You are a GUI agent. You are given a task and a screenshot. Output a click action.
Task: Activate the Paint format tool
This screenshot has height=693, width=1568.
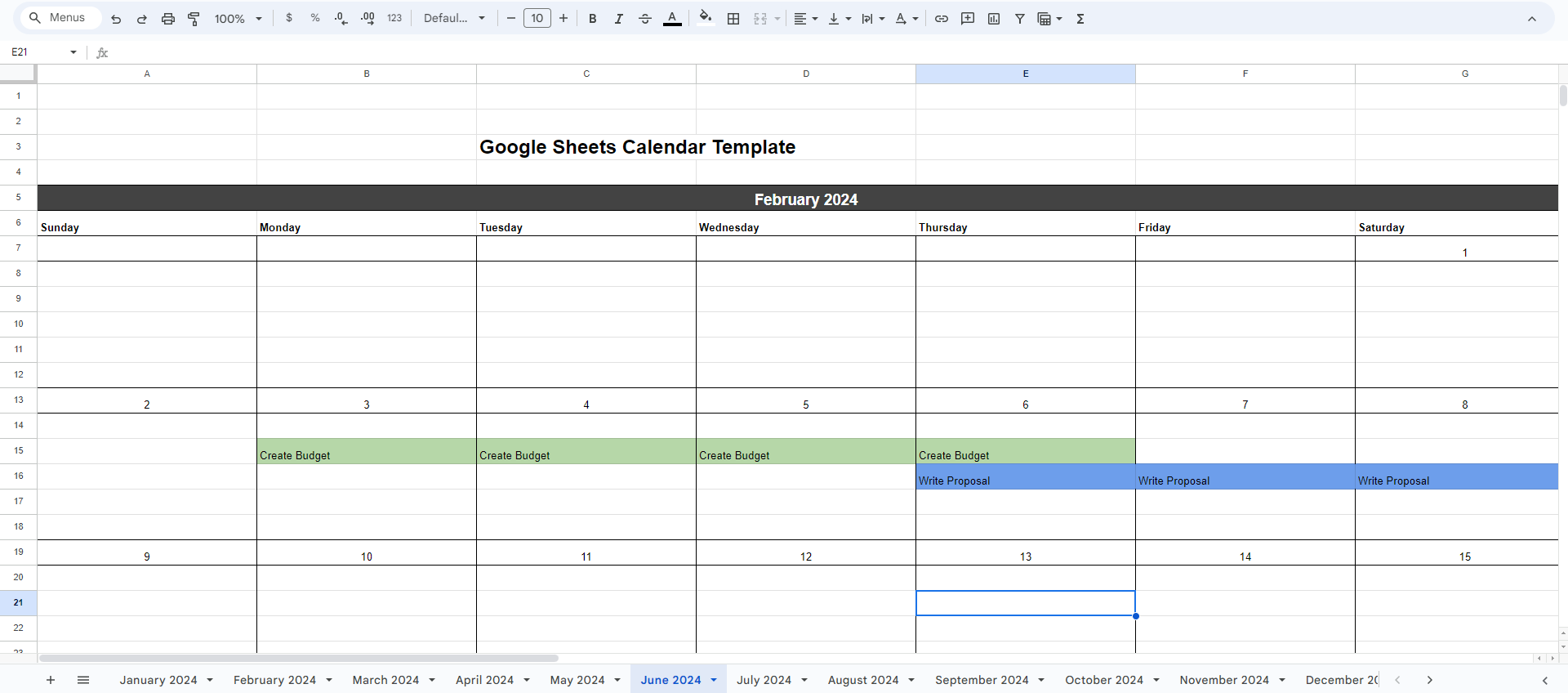(194, 19)
